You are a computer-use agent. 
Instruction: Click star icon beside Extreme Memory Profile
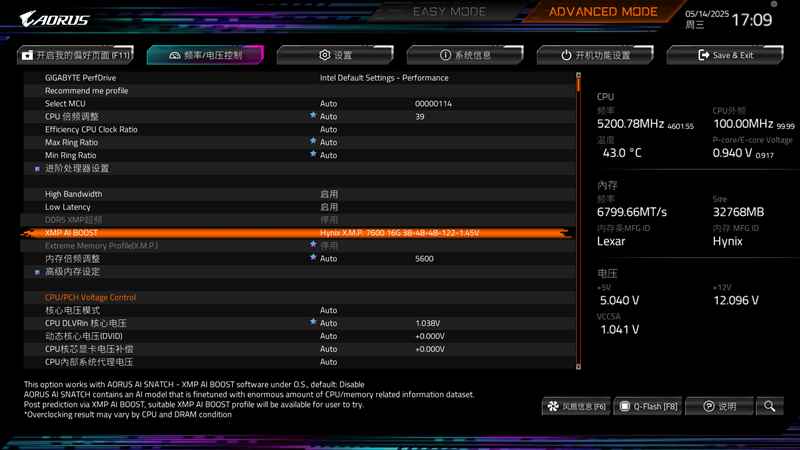click(313, 245)
